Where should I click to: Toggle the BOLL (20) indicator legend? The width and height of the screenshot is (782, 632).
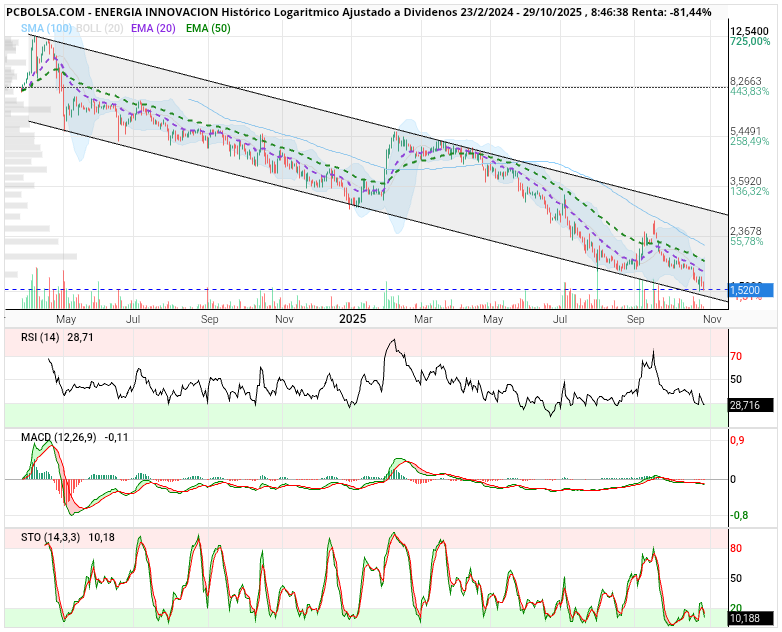[101, 28]
